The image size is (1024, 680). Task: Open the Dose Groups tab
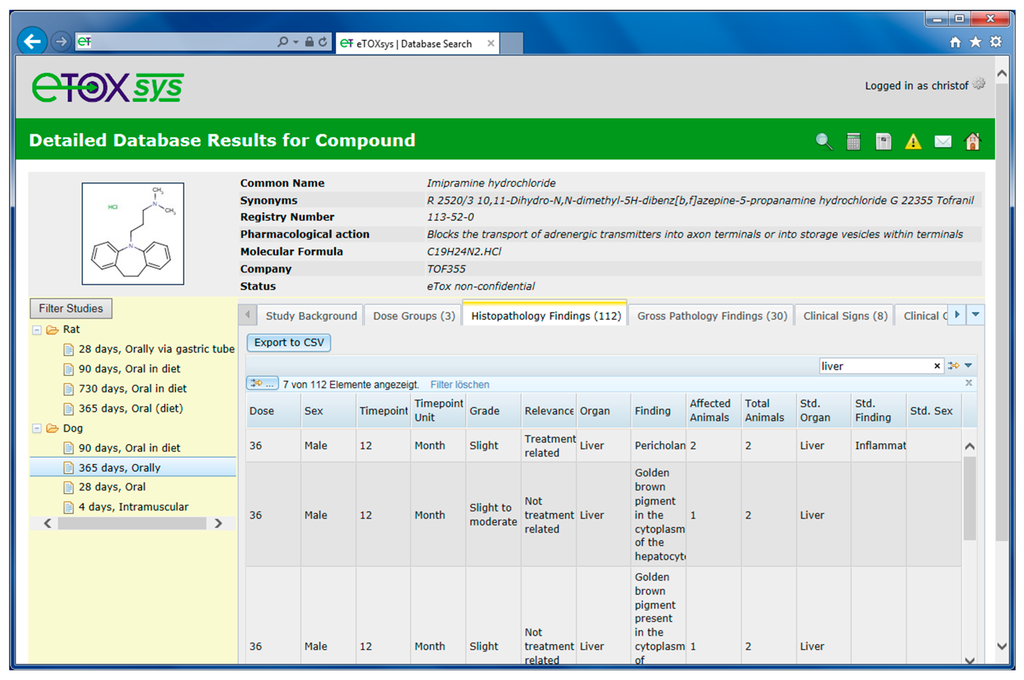[x=414, y=316]
